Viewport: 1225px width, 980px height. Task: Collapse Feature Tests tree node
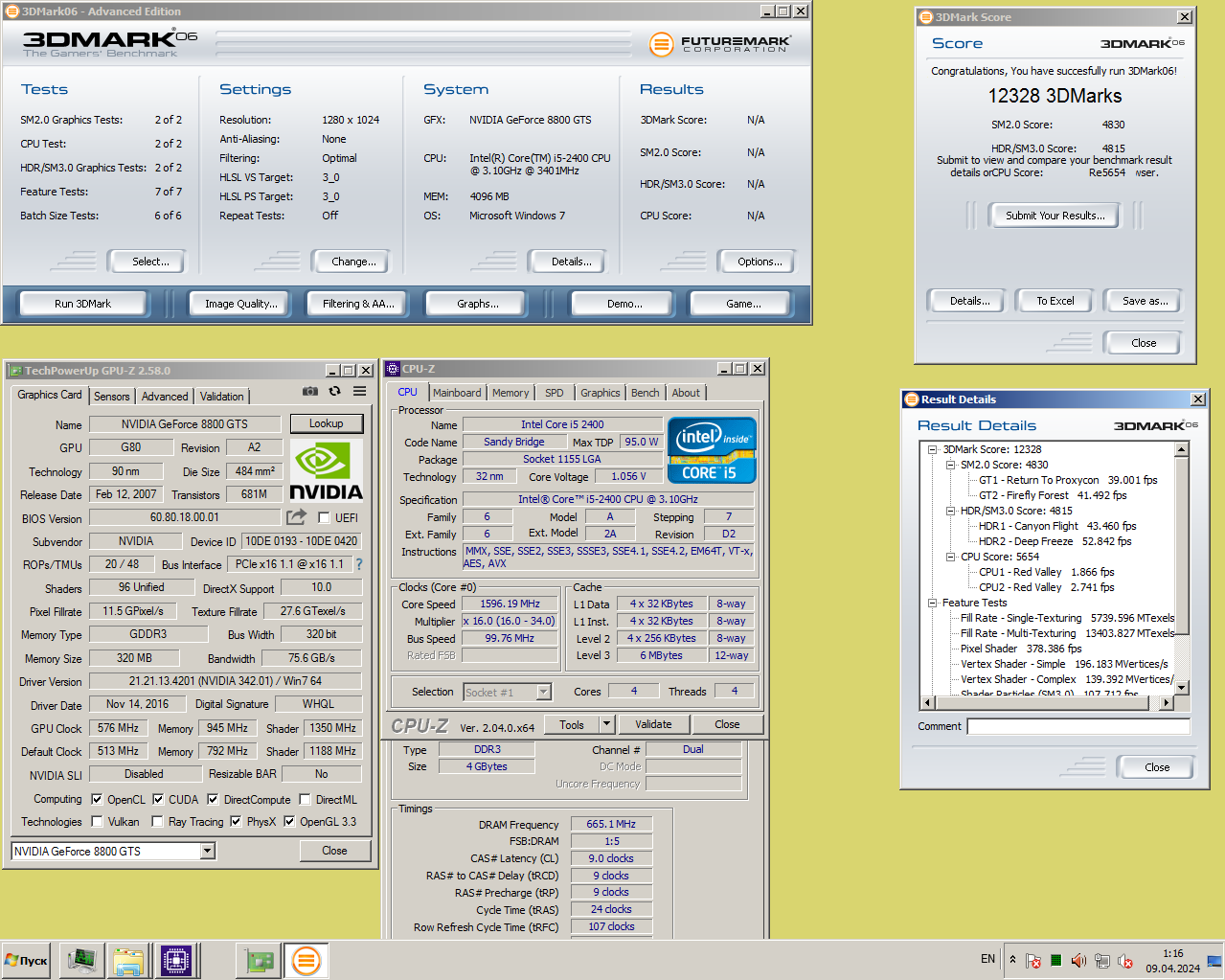coord(932,603)
